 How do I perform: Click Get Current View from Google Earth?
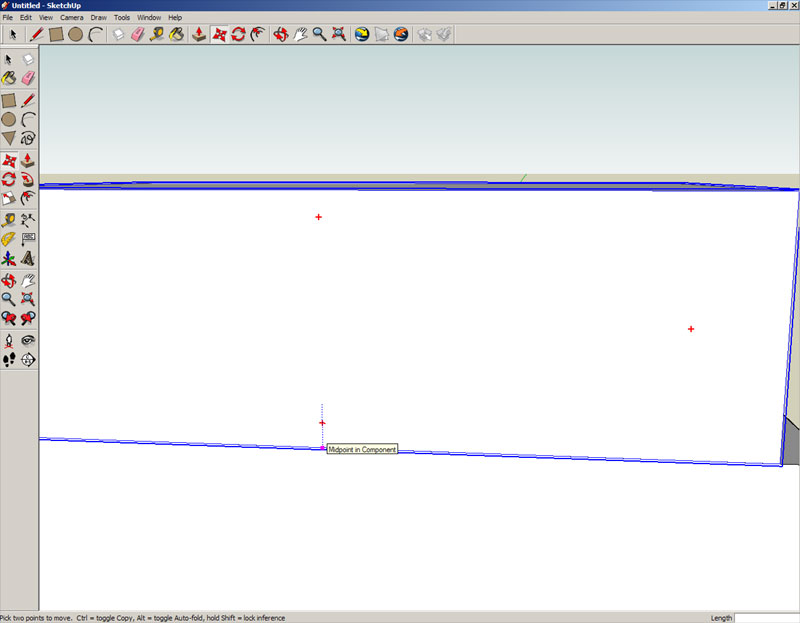click(360, 33)
